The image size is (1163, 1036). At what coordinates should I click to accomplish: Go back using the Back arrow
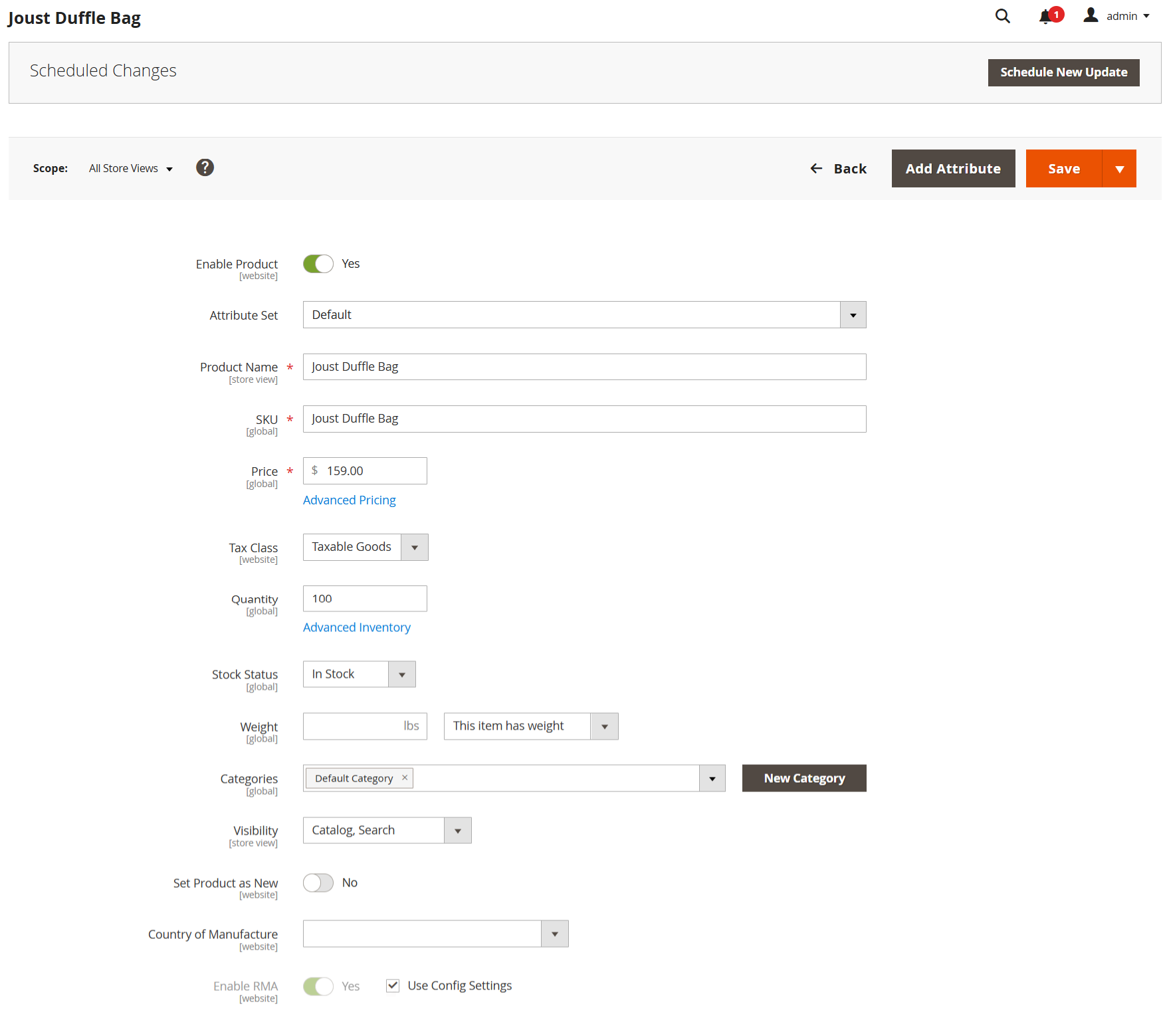[838, 169]
